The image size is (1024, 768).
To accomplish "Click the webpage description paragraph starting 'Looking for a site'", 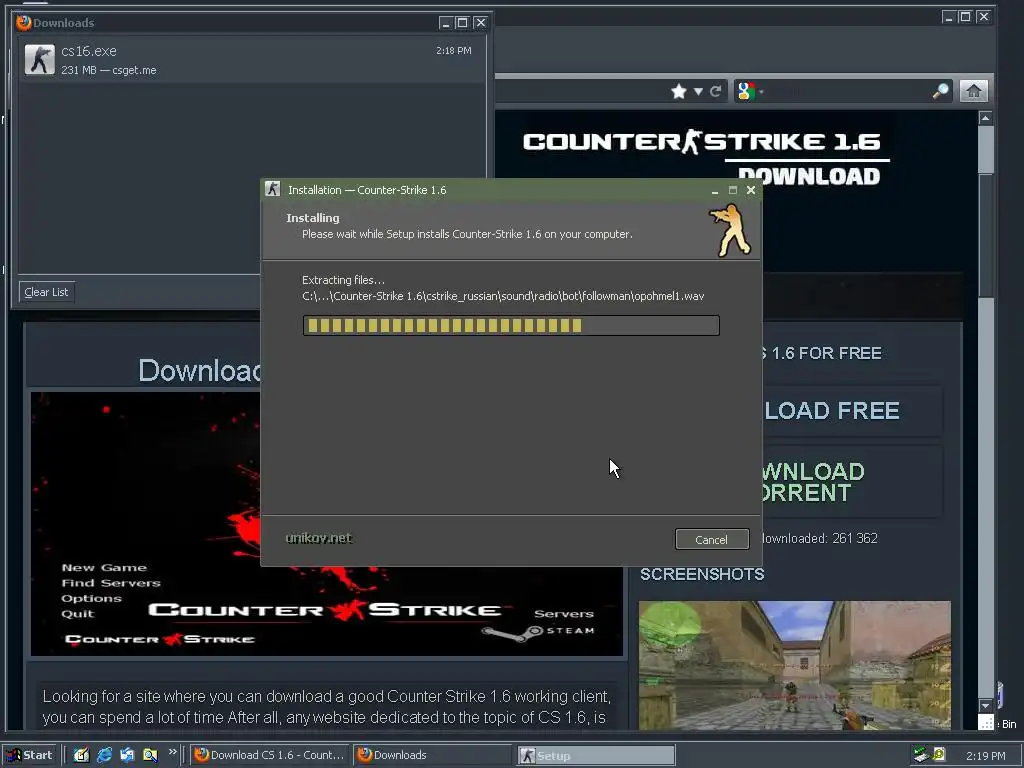I will point(327,707).
